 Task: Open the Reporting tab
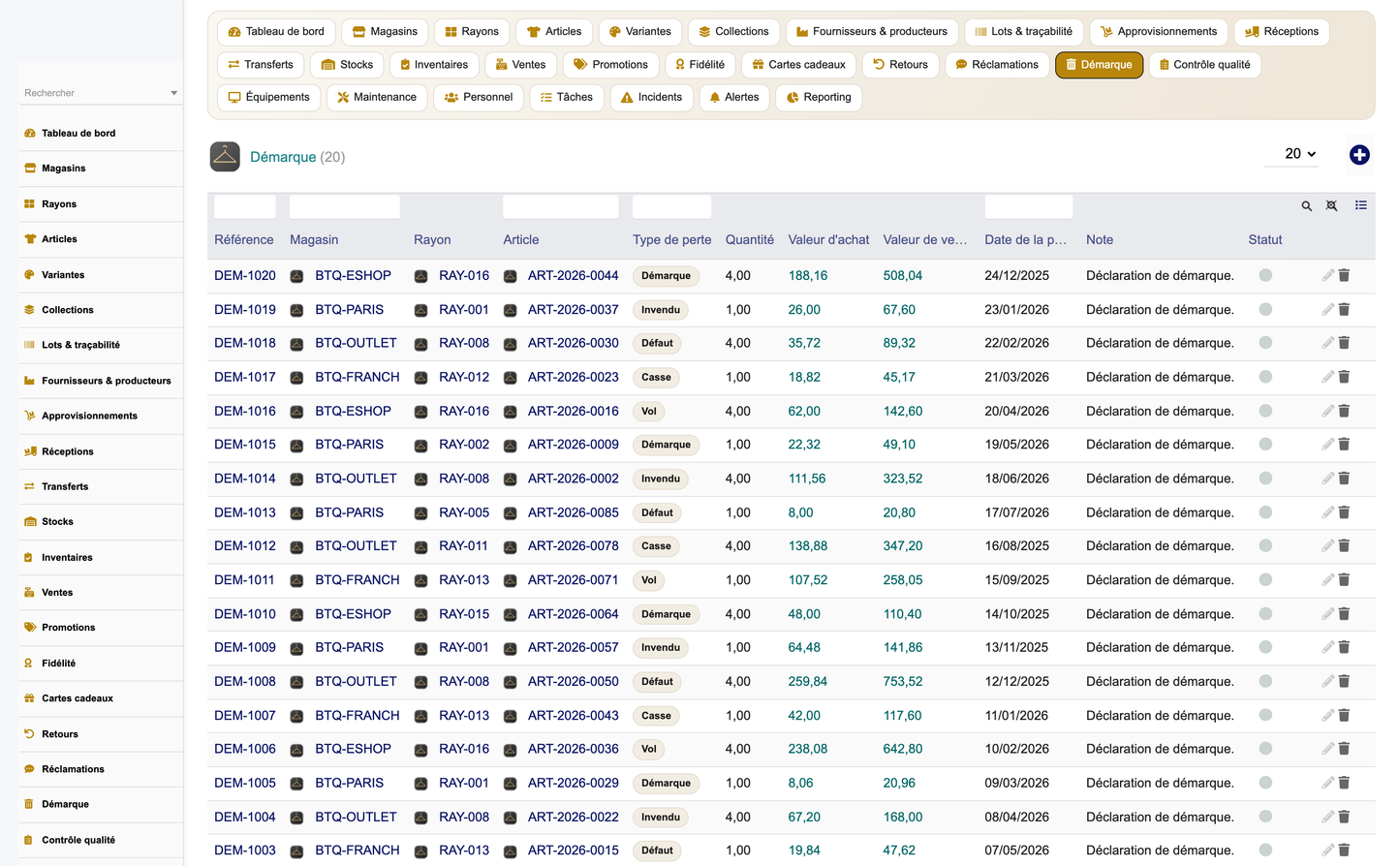[819, 97]
